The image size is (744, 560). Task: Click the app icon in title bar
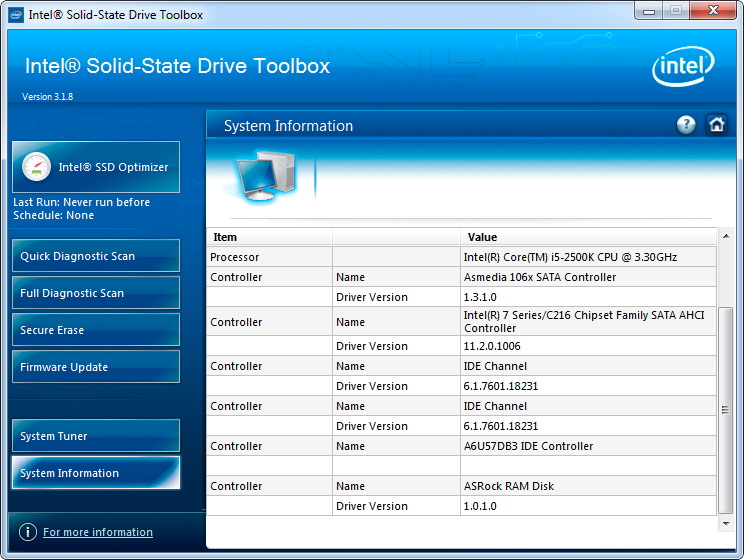[x=16, y=15]
